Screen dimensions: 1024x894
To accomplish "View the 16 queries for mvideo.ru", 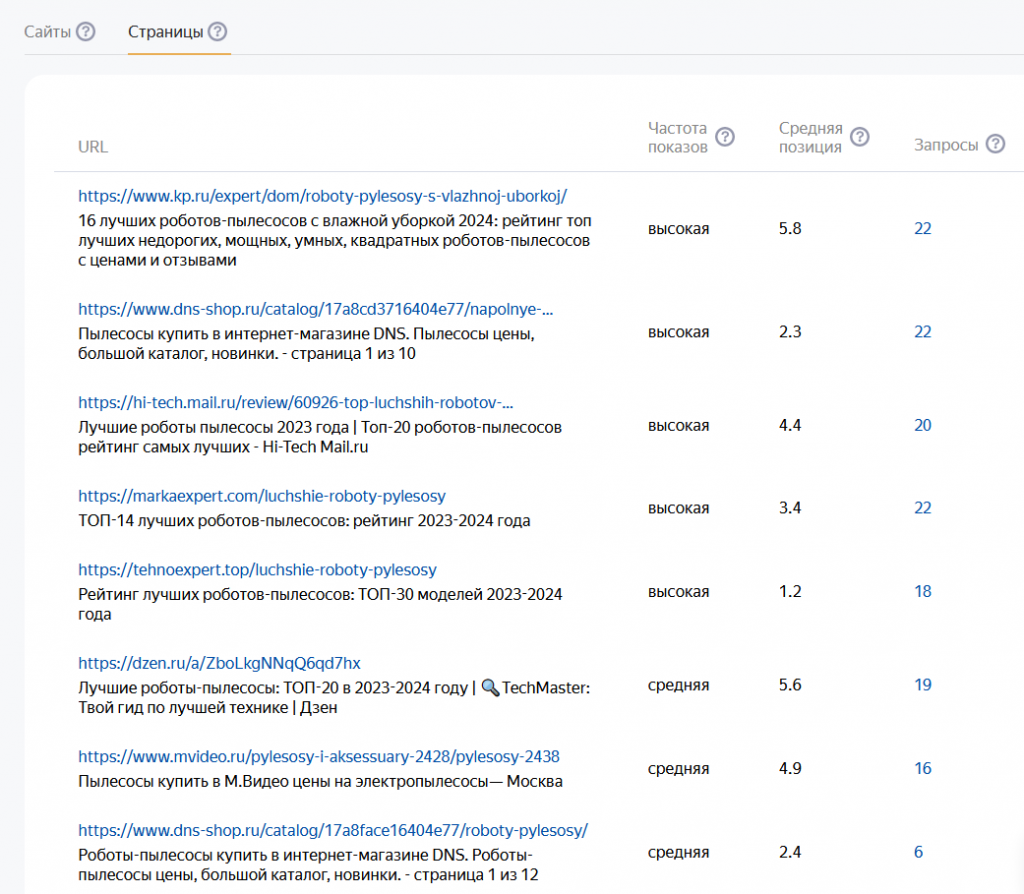I will [923, 768].
